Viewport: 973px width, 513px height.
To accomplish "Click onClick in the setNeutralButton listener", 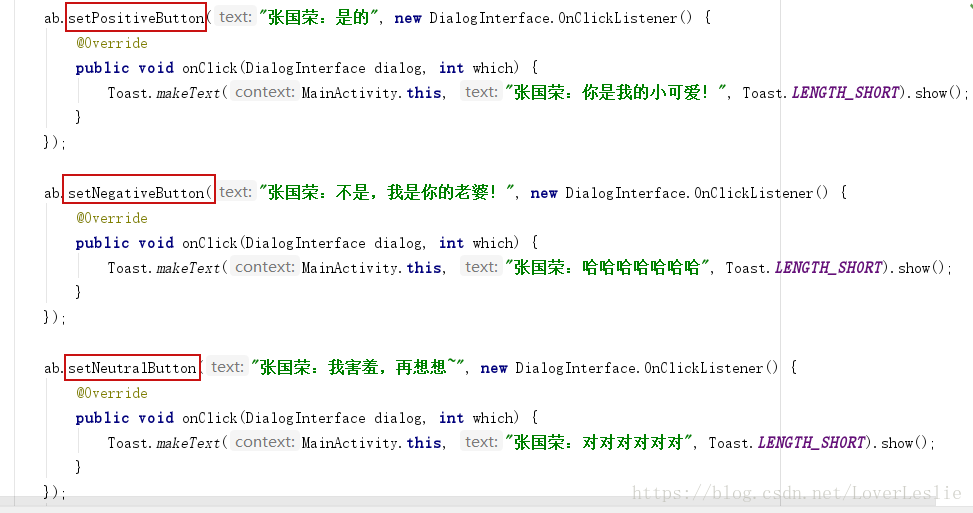I will coord(210,418).
